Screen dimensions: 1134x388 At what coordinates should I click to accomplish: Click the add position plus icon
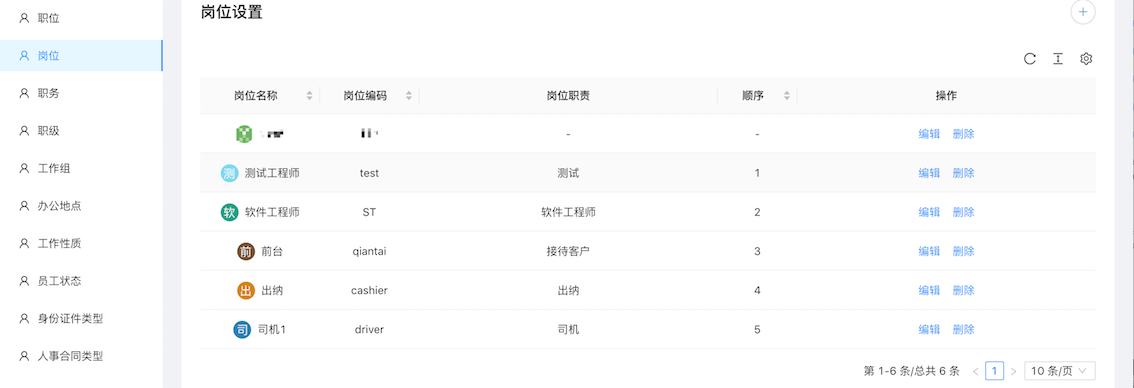[x=1083, y=12]
